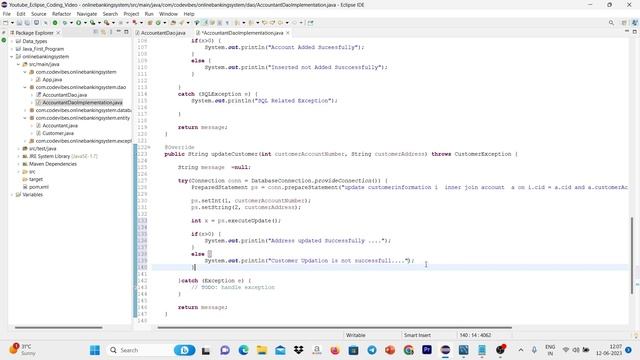Select the Variables project

coord(32,195)
